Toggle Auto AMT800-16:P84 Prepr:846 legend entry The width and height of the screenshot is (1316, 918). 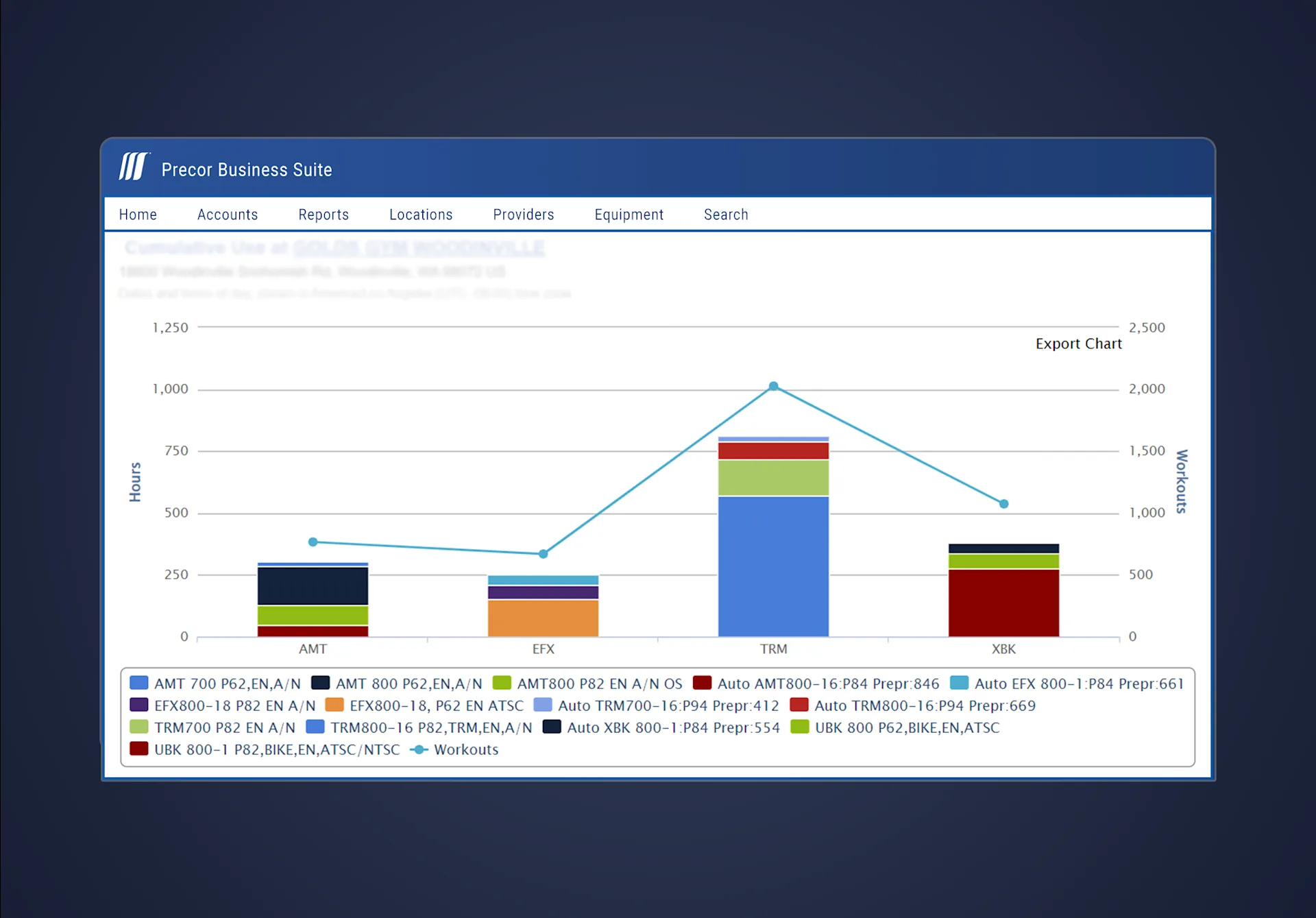816,684
